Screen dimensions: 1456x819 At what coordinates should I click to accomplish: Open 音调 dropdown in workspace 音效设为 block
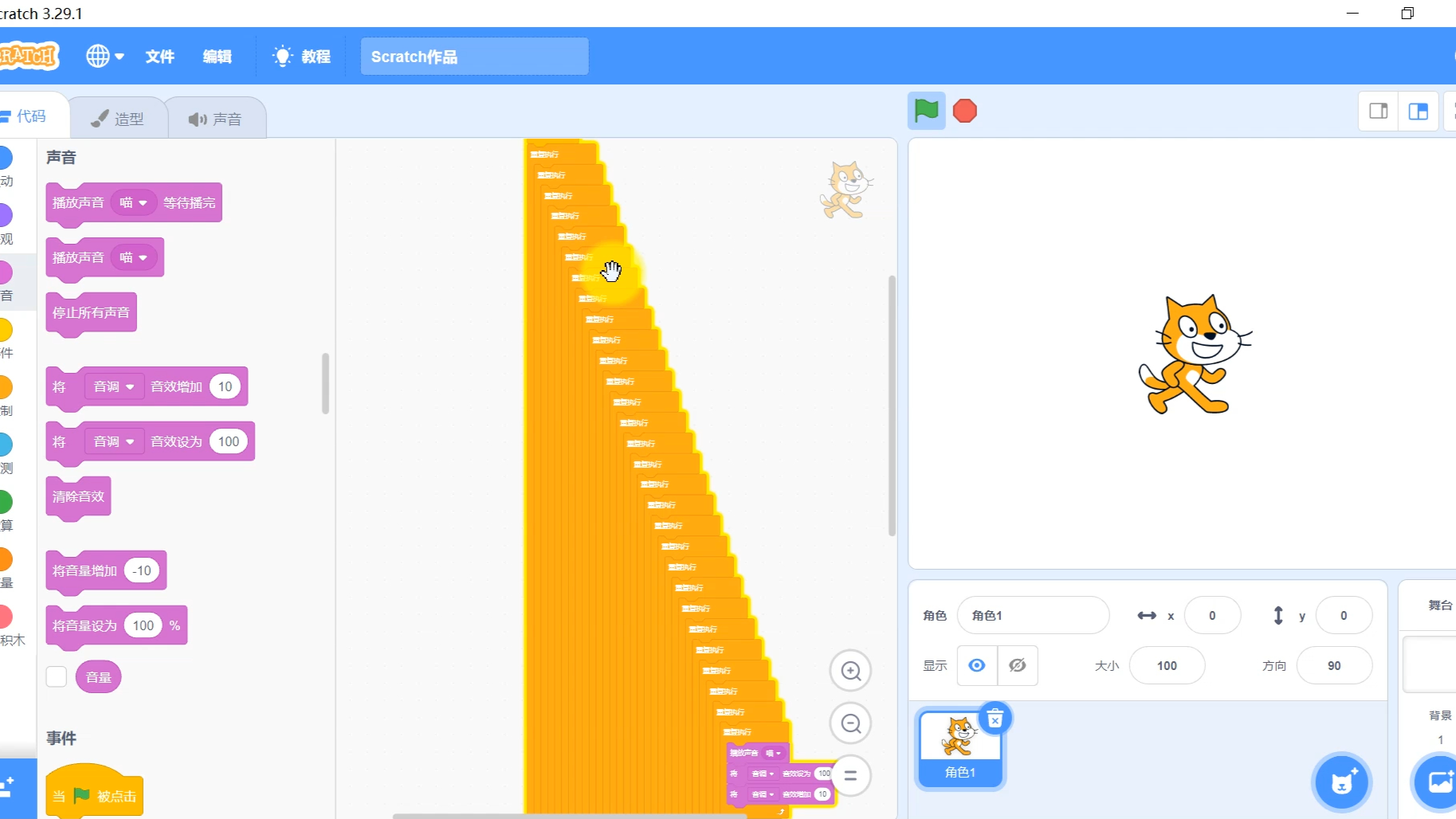(763, 774)
